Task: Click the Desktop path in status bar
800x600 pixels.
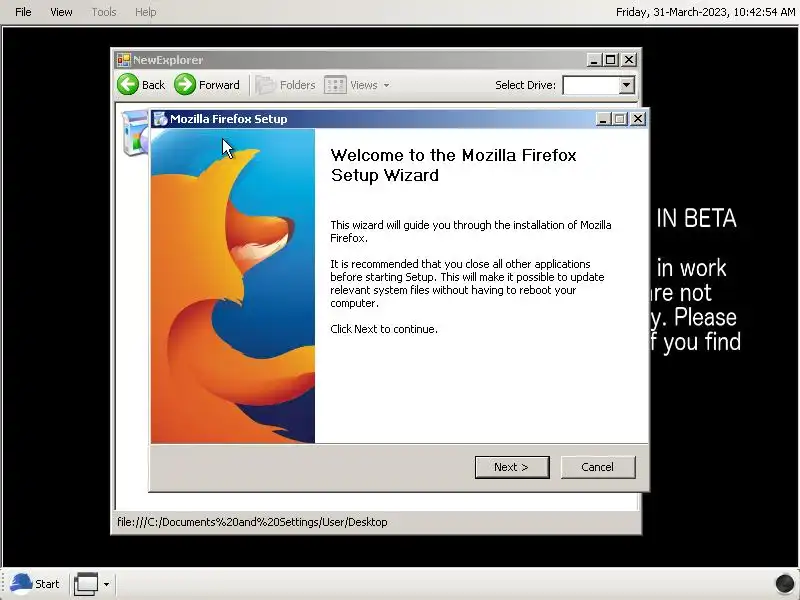Action: pyautogui.click(x=252, y=522)
